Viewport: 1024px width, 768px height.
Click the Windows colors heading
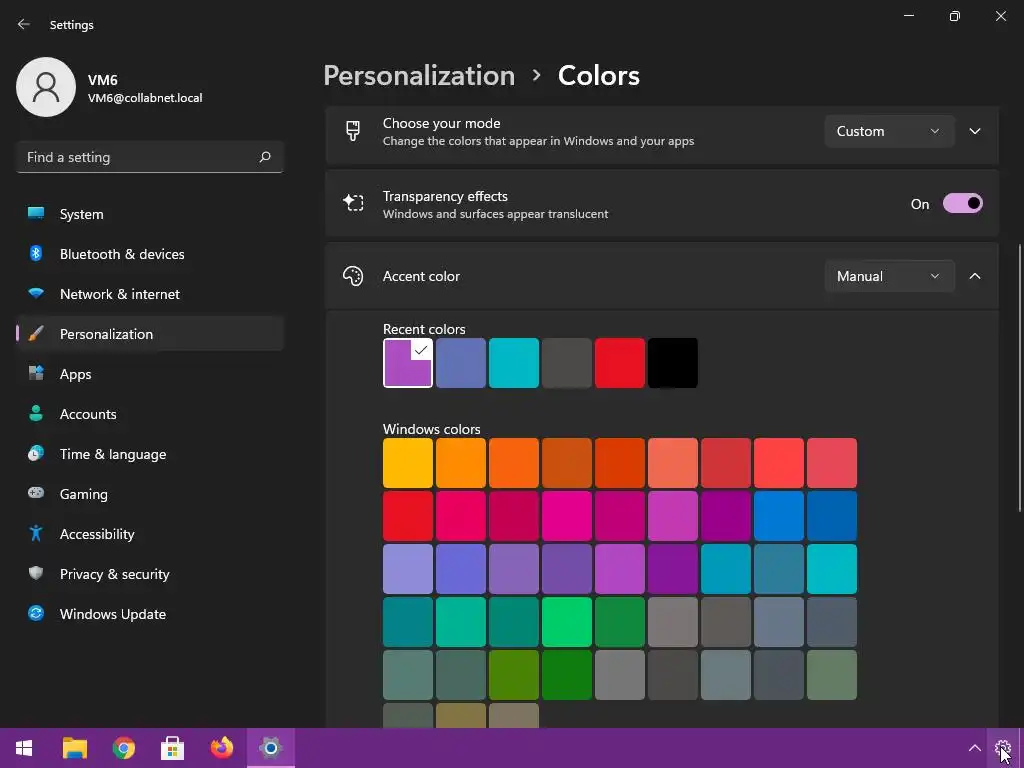(x=431, y=429)
